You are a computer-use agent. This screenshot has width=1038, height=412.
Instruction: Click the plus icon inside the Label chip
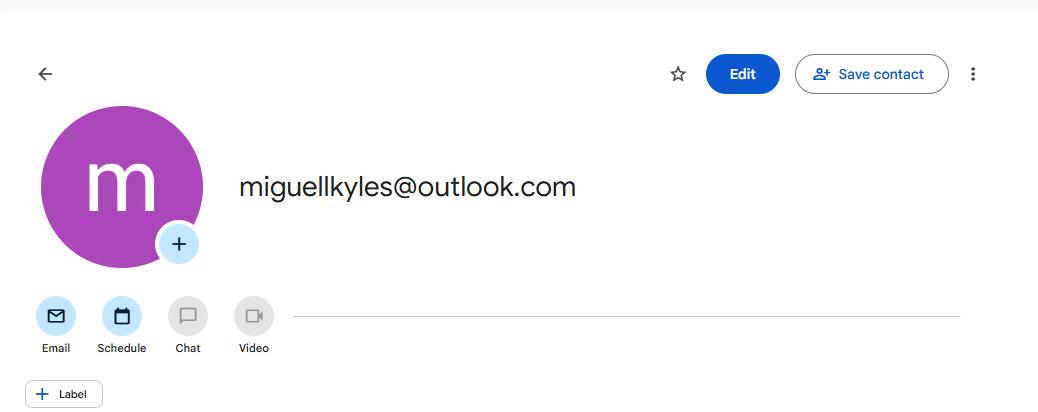pyautogui.click(x=42, y=394)
